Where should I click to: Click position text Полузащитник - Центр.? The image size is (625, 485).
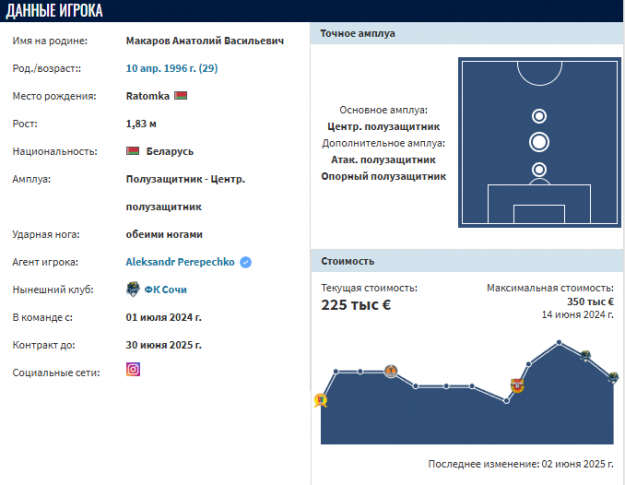coord(185,179)
